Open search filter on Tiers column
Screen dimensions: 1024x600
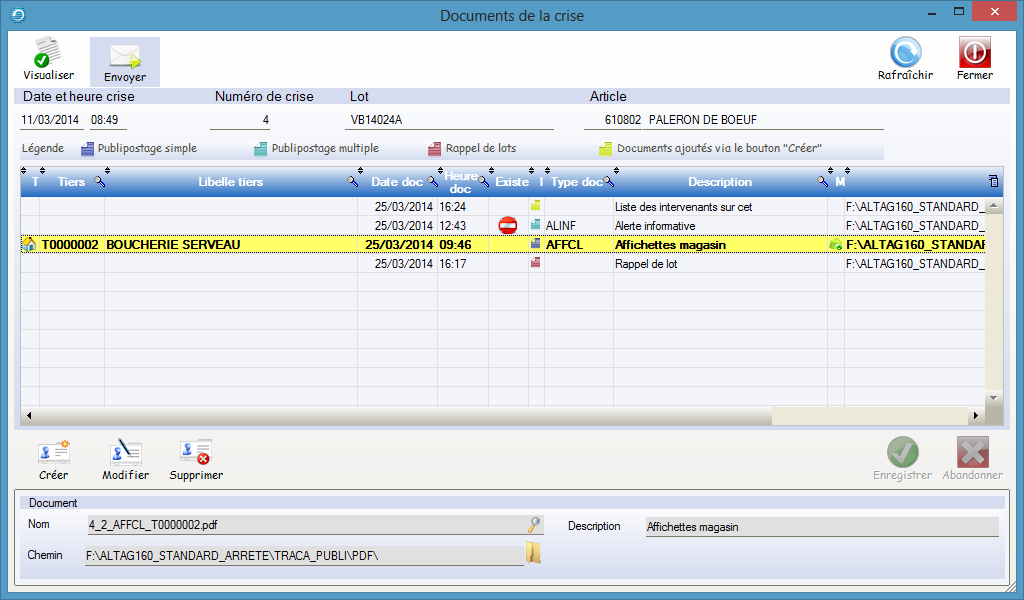[x=99, y=182]
